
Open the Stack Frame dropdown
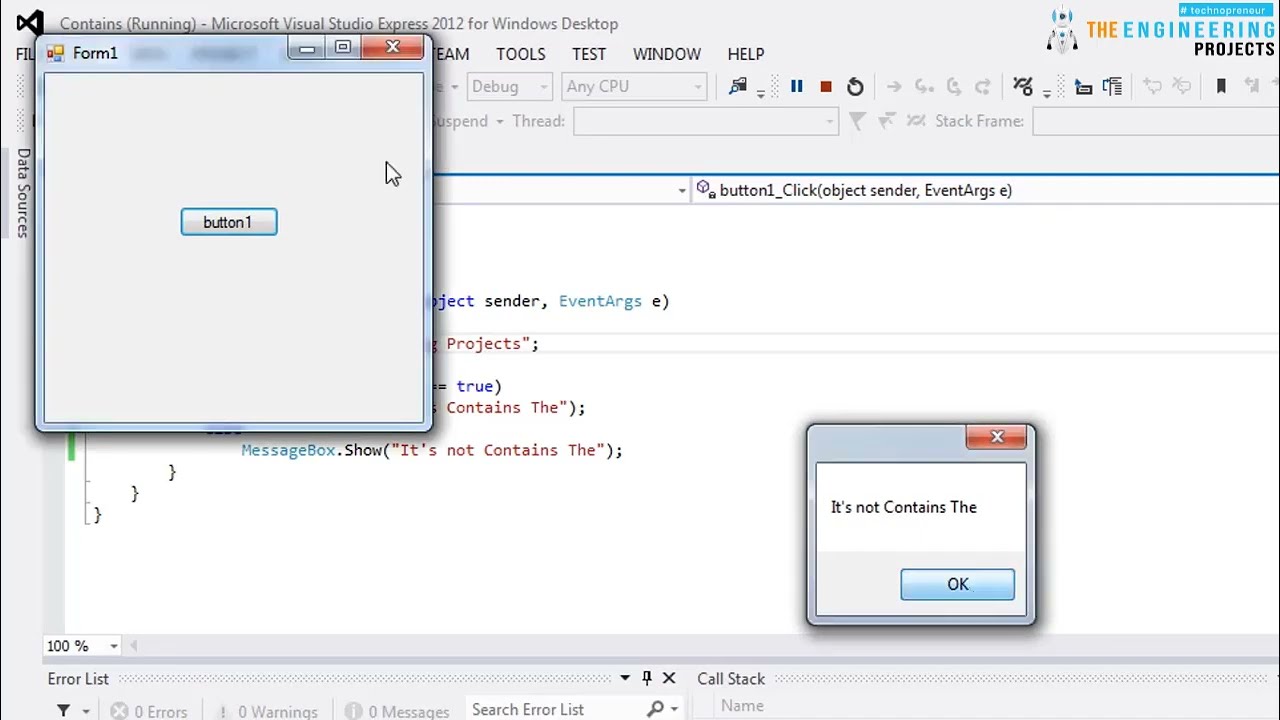tap(1156, 121)
